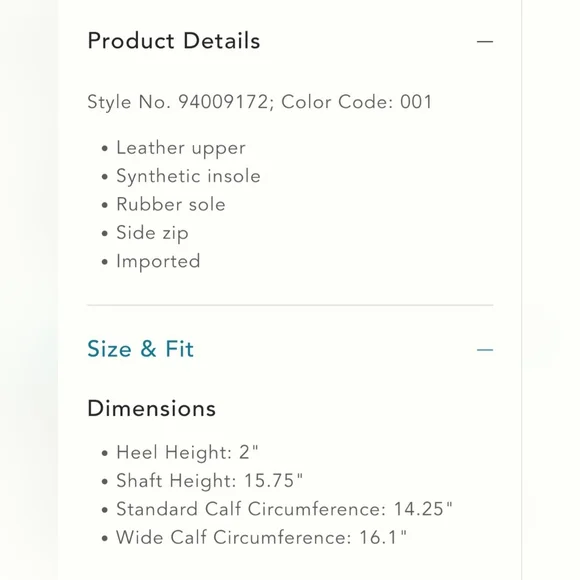580x580 pixels.
Task: Click the Dimensions subheading
Action: click(x=152, y=409)
